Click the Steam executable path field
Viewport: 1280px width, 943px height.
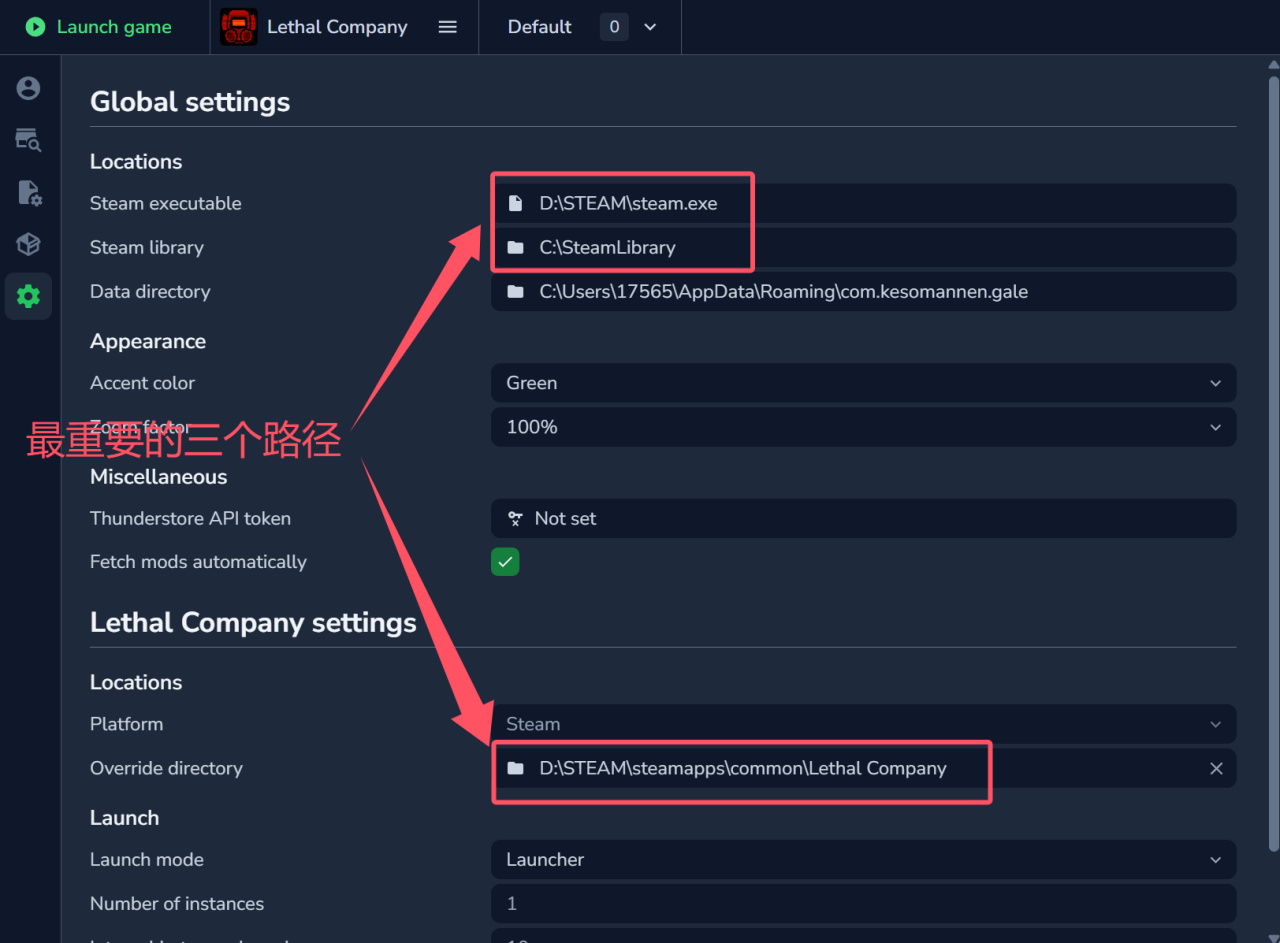863,203
